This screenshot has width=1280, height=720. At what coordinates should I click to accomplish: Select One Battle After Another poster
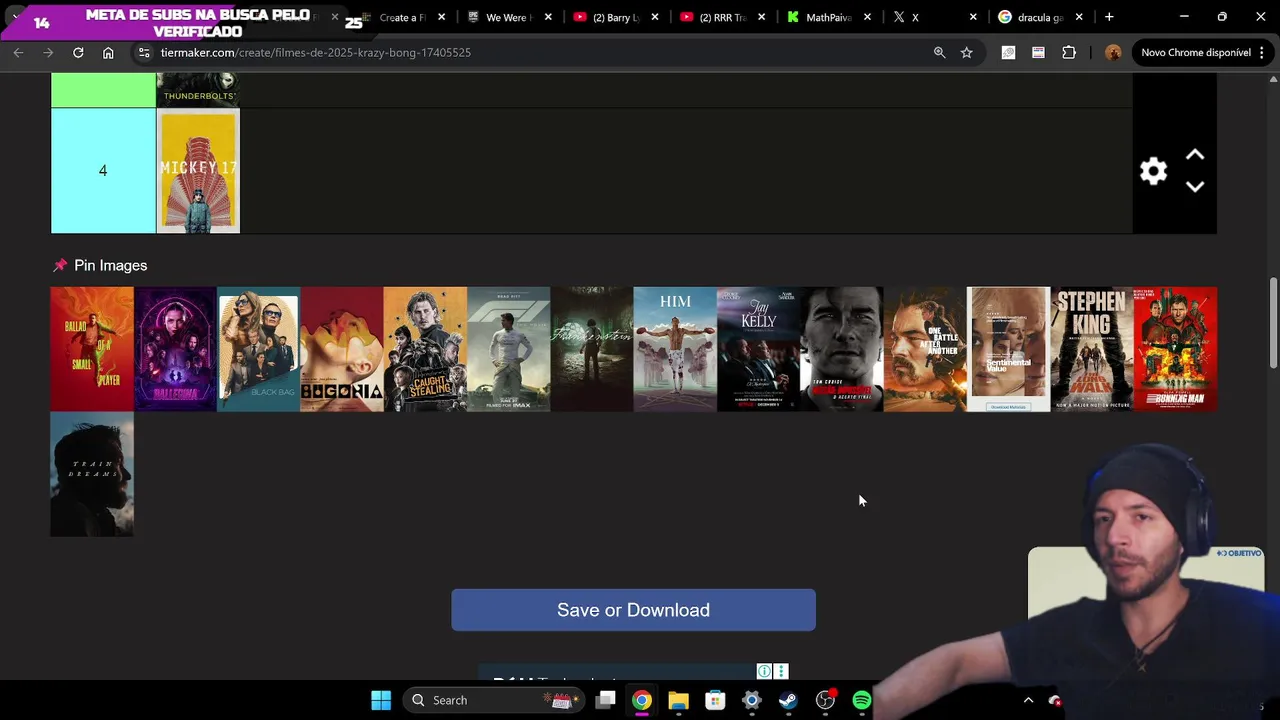925,349
